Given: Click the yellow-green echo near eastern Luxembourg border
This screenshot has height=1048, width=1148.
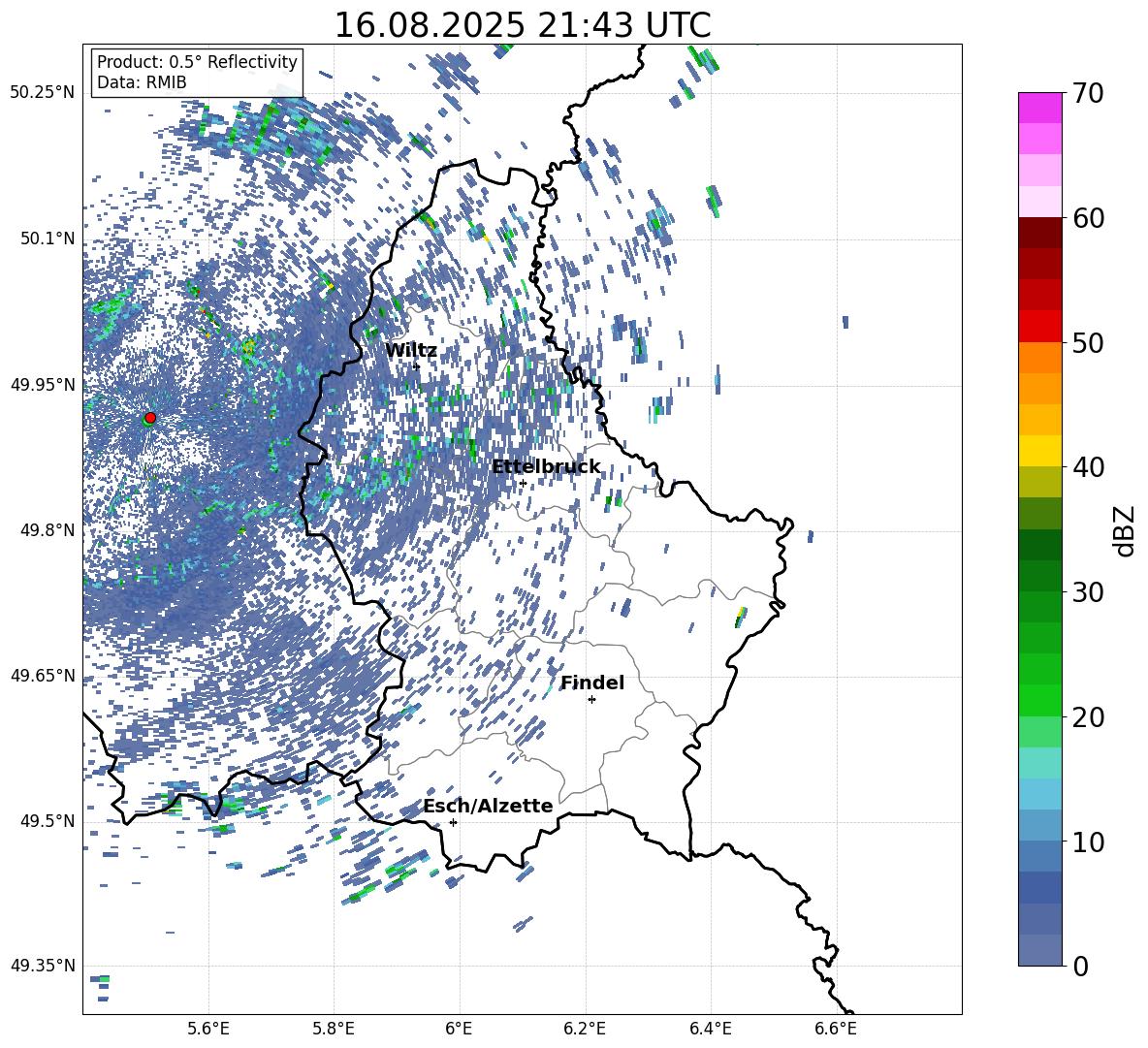Looking at the screenshot, I should 741,617.
